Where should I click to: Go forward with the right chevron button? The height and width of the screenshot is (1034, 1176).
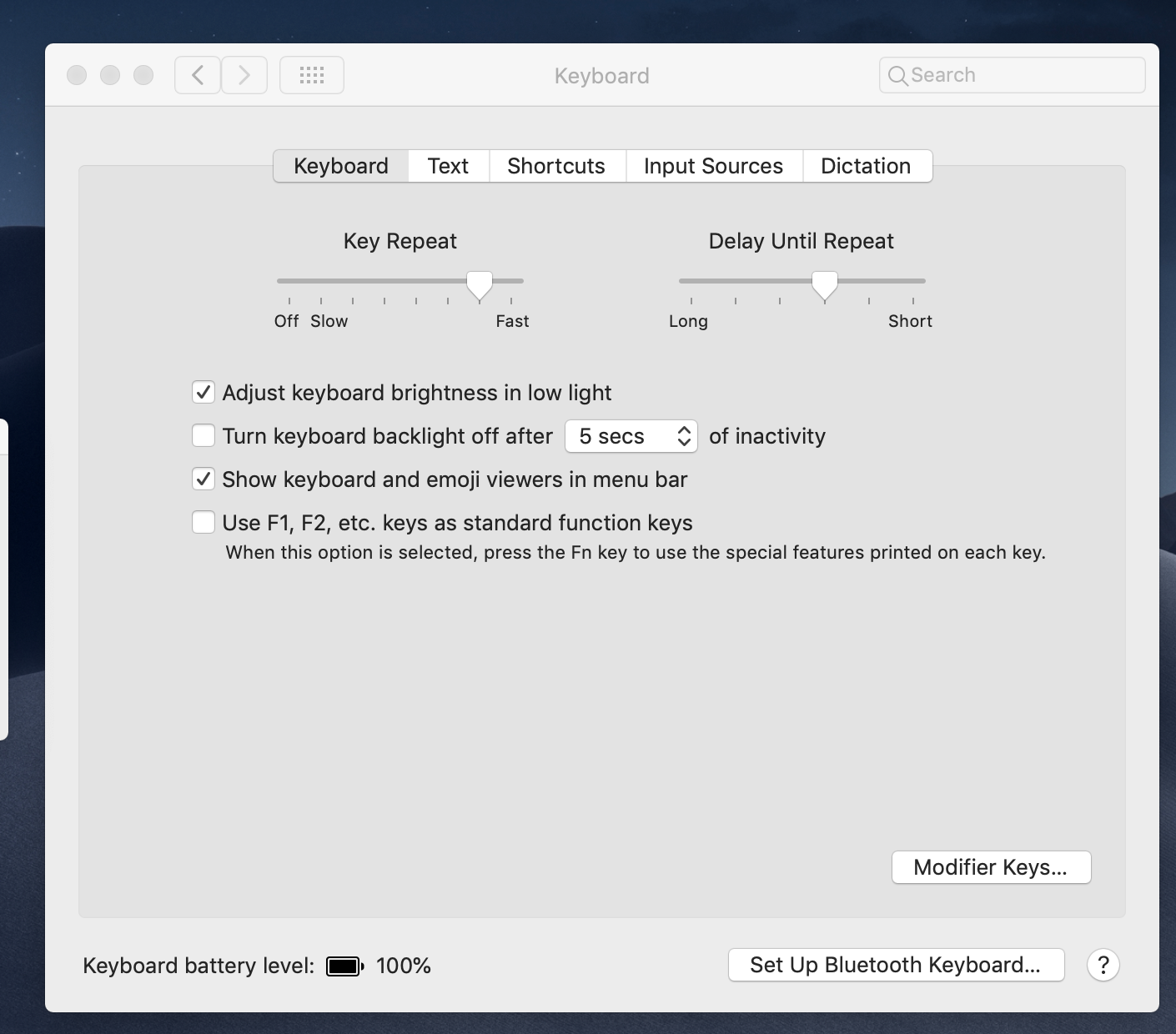pyautogui.click(x=244, y=75)
